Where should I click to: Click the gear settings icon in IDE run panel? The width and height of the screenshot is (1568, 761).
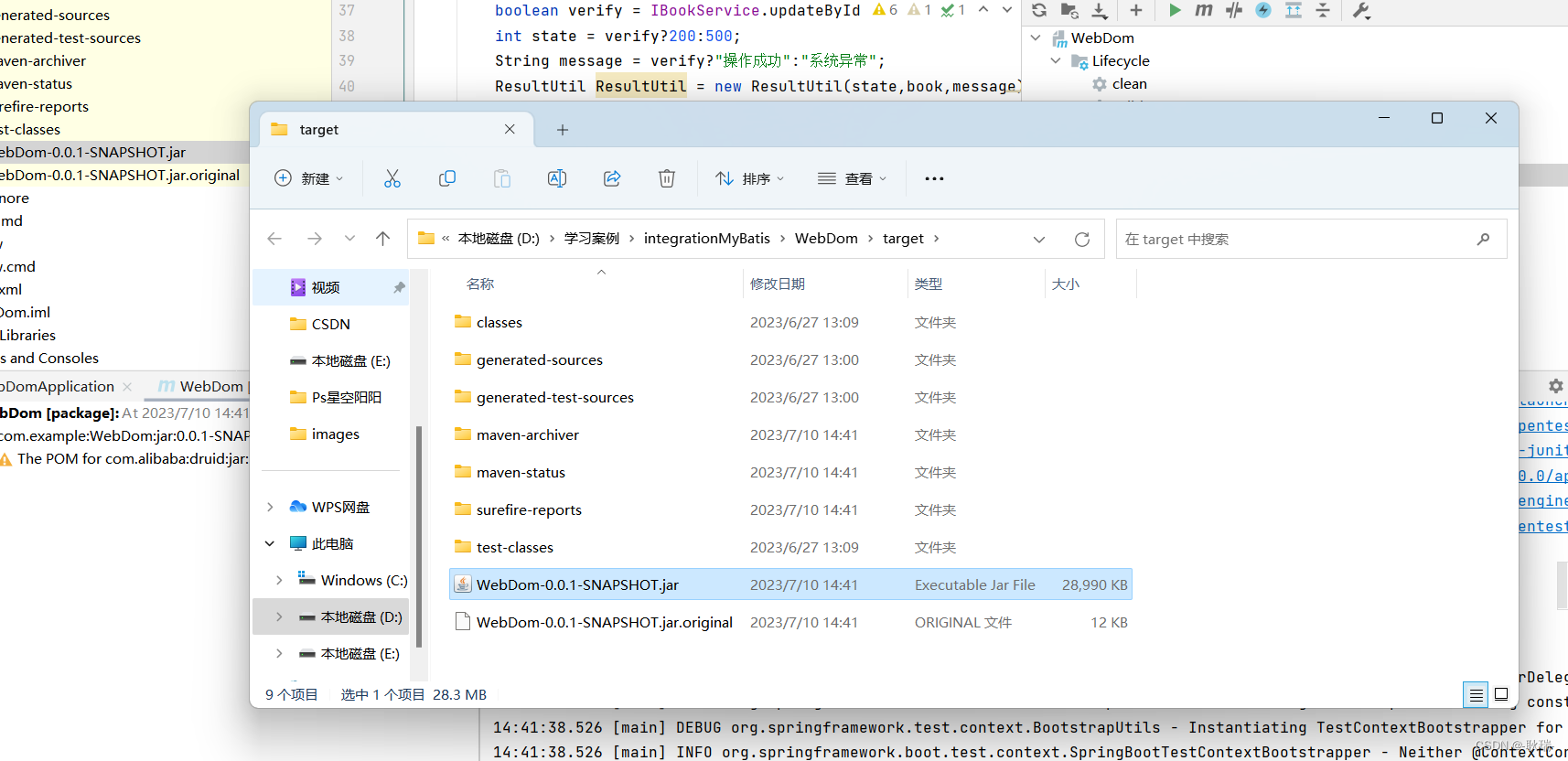click(1555, 386)
